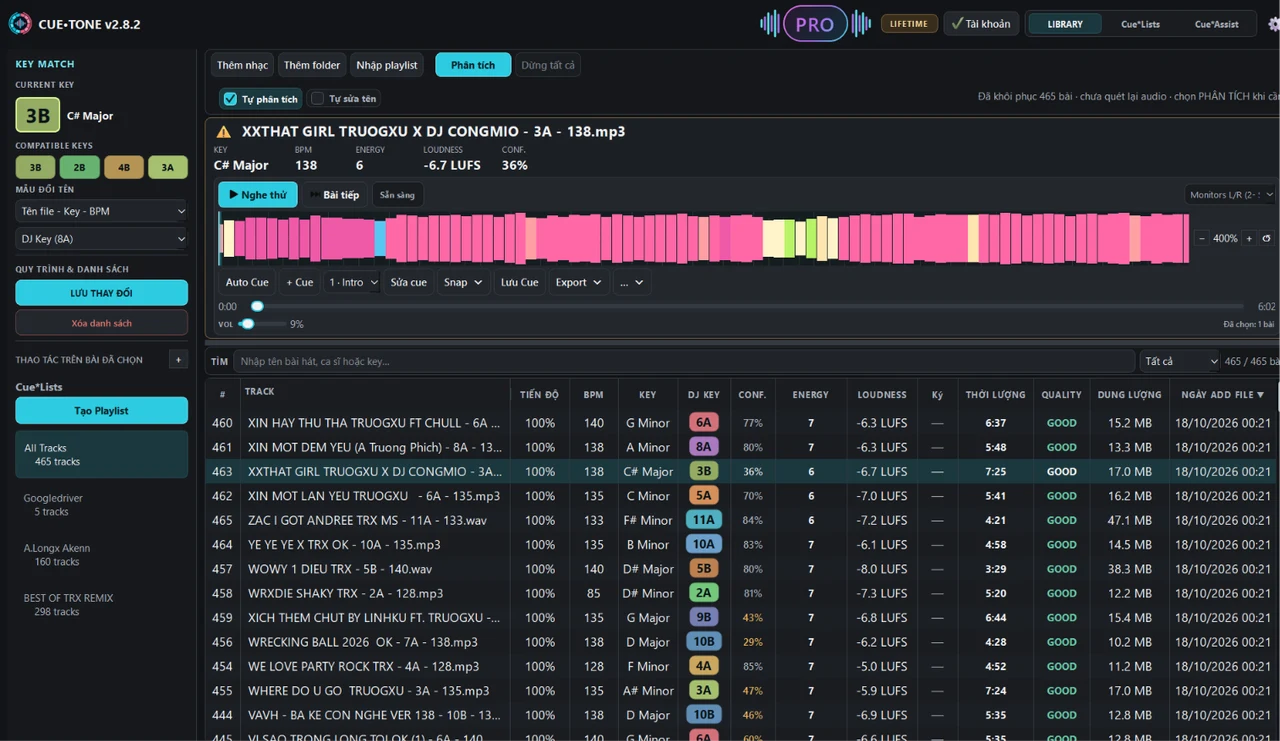Reset waveform zoom with the circular arrow
This screenshot has height=741, width=1280.
click(1267, 238)
